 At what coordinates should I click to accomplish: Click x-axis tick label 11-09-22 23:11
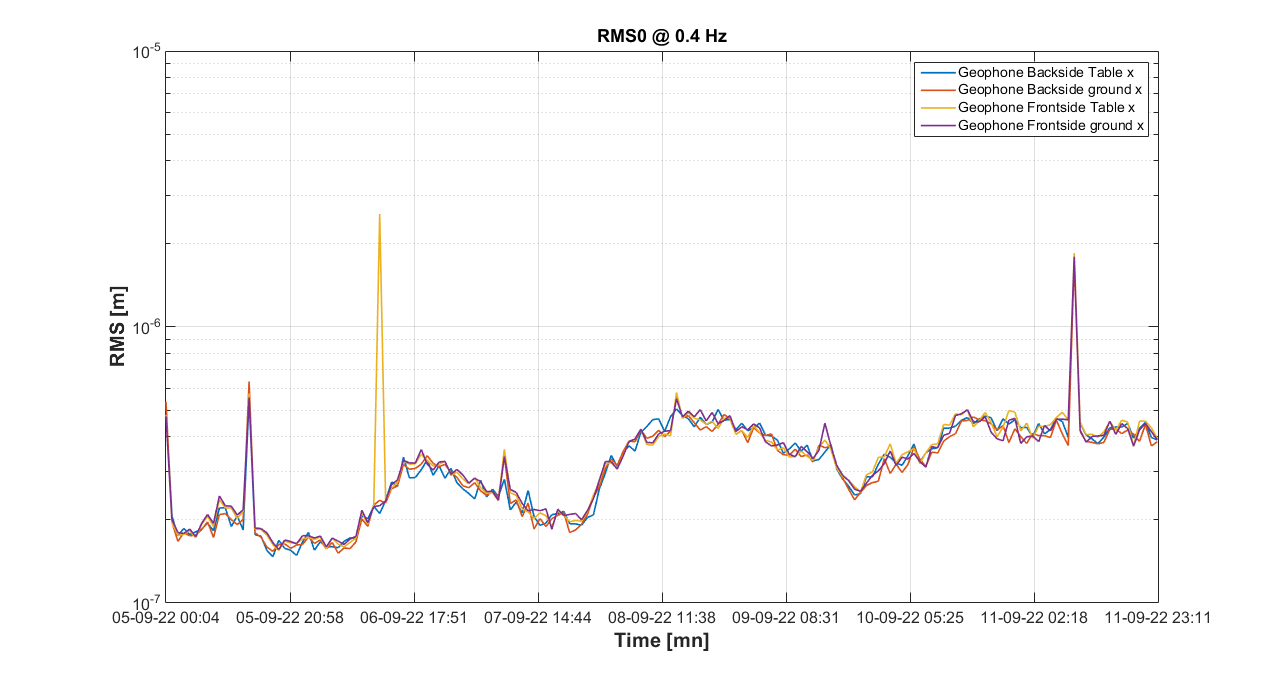(x=1158, y=618)
